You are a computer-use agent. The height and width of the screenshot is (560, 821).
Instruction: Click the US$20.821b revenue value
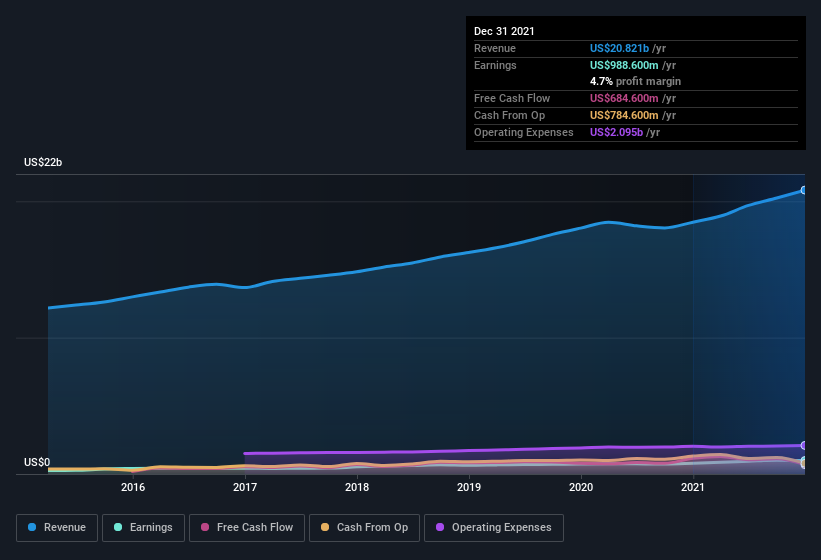pyautogui.click(x=619, y=48)
